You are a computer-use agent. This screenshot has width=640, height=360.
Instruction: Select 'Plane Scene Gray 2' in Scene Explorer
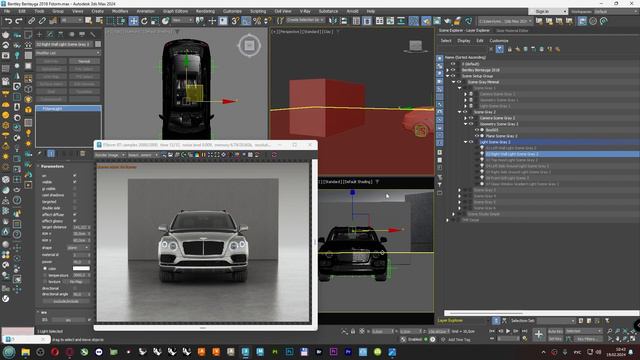click(501, 136)
